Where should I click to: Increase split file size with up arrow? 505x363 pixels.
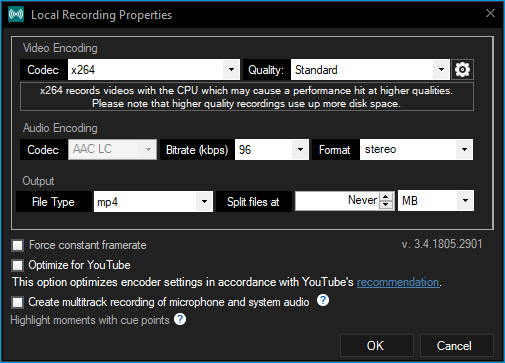tap(386, 197)
